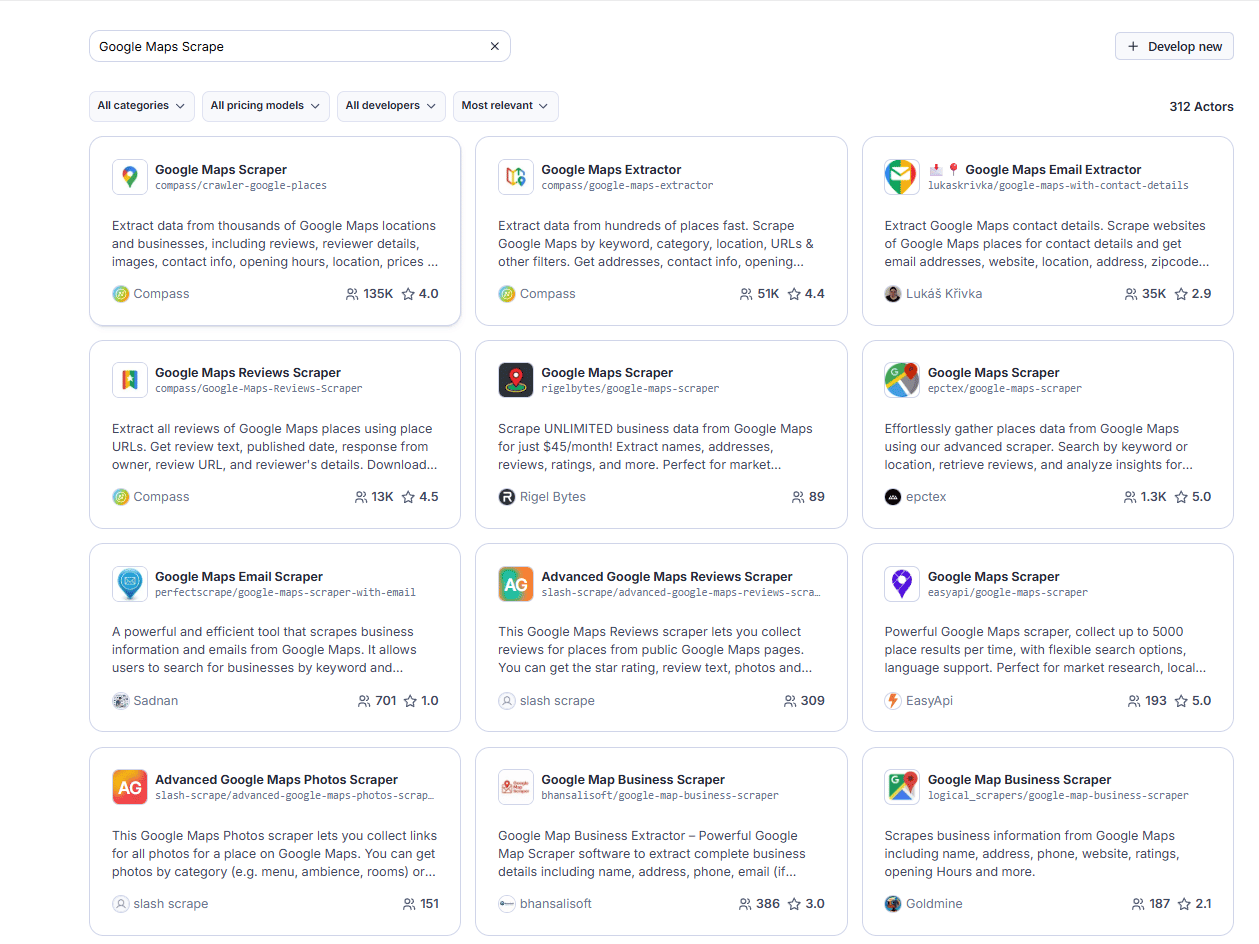
Task: Click the Sadnan developer avatar icon
Action: pyautogui.click(x=121, y=701)
